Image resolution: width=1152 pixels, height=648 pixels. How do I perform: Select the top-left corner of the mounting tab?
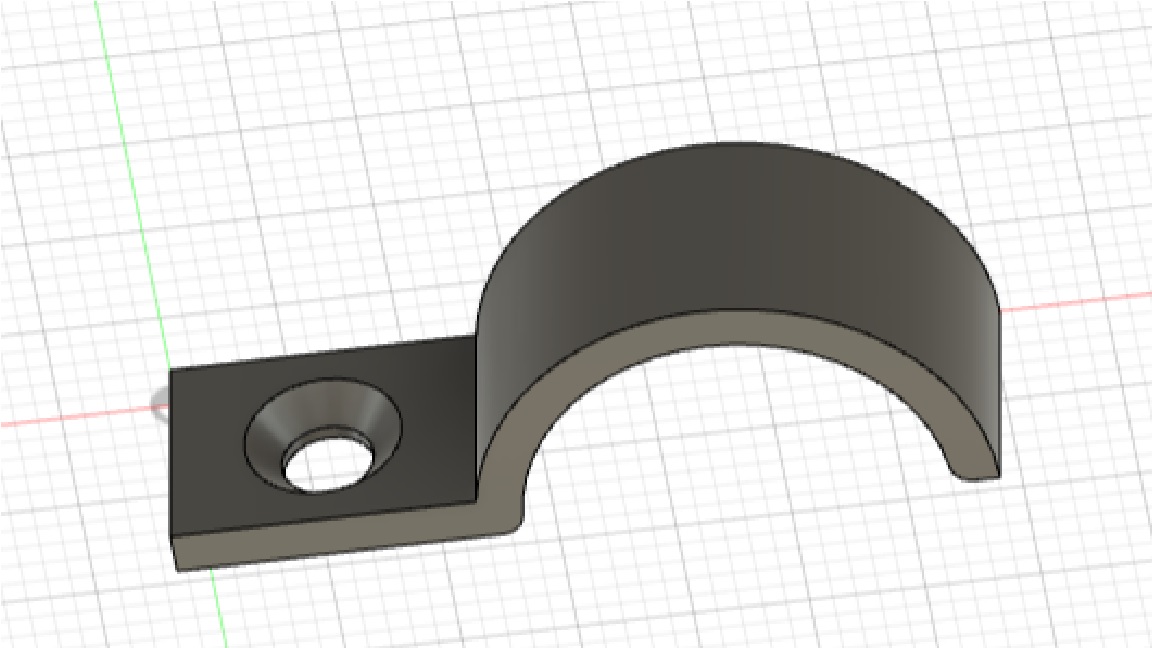pyautogui.click(x=171, y=371)
